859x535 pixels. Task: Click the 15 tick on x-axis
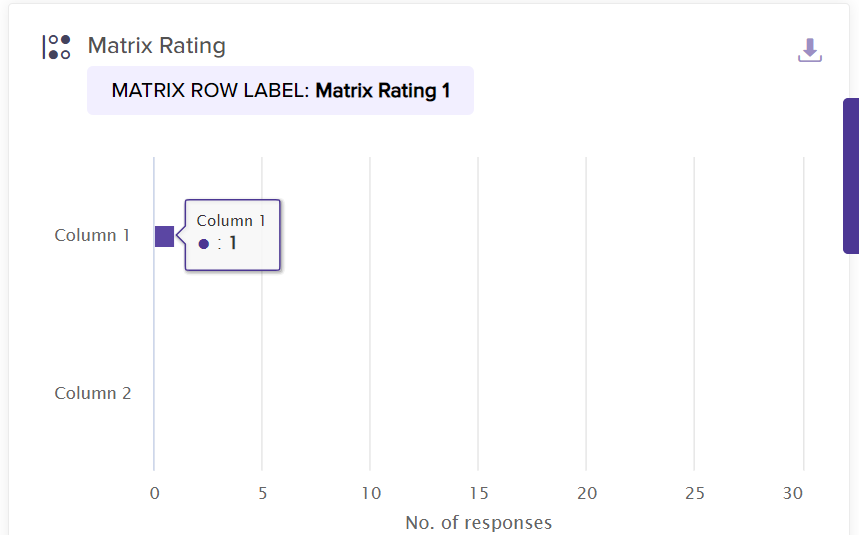pyautogui.click(x=478, y=493)
